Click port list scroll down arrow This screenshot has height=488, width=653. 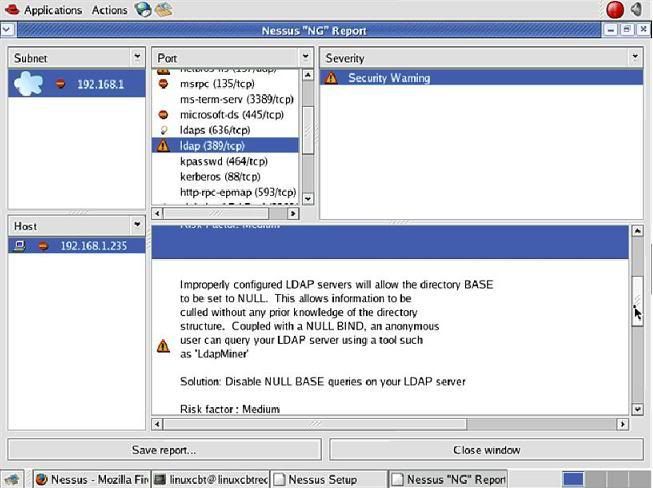coord(307,199)
